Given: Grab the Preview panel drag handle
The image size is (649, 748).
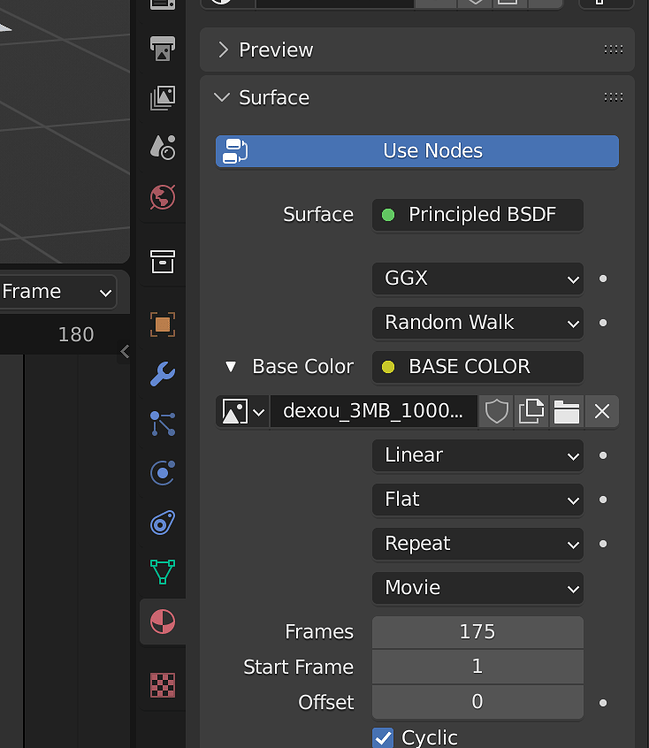Looking at the screenshot, I should (x=614, y=49).
